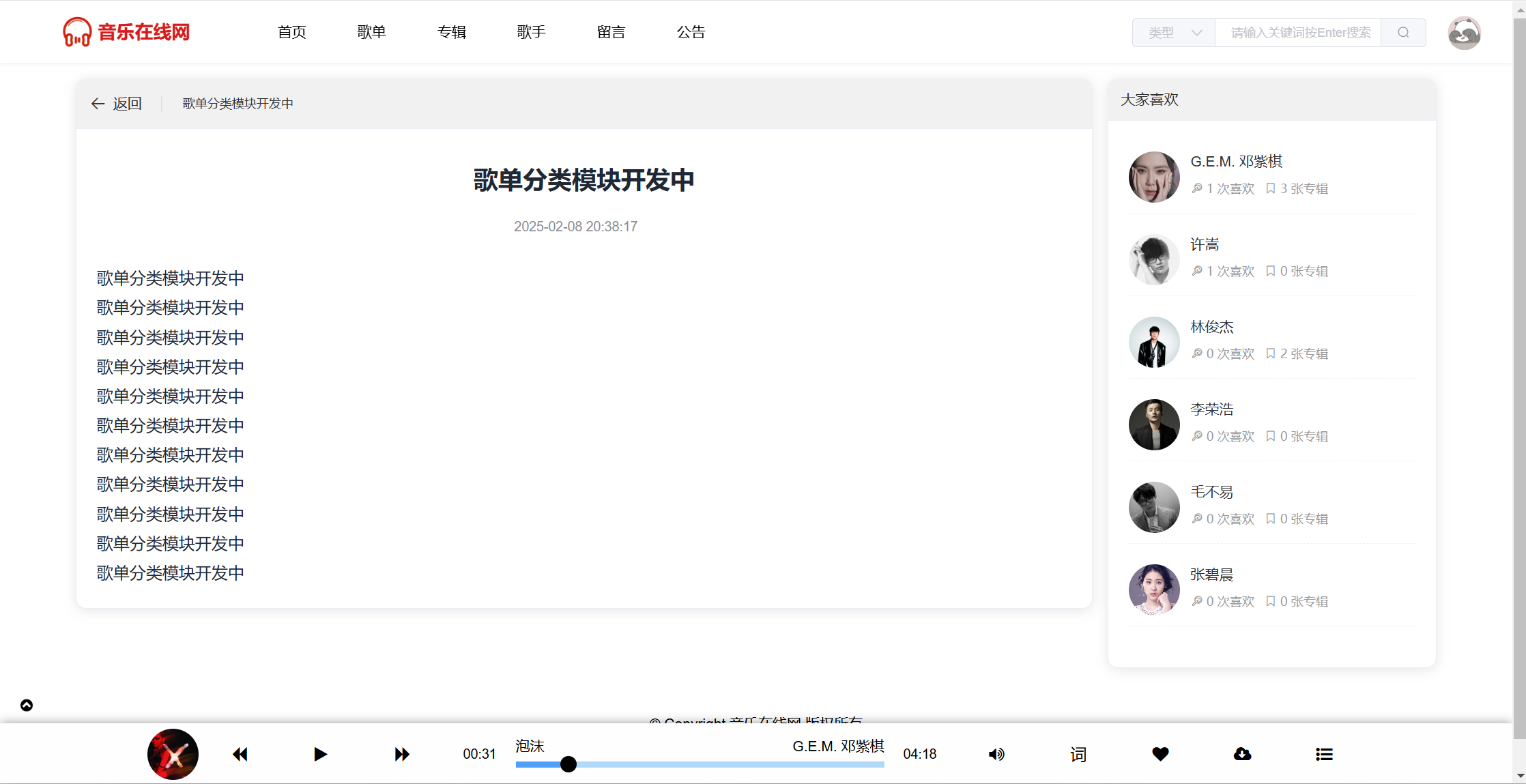Open singer G.E.M. 邓紫棋 in sidebar

tap(1236, 162)
